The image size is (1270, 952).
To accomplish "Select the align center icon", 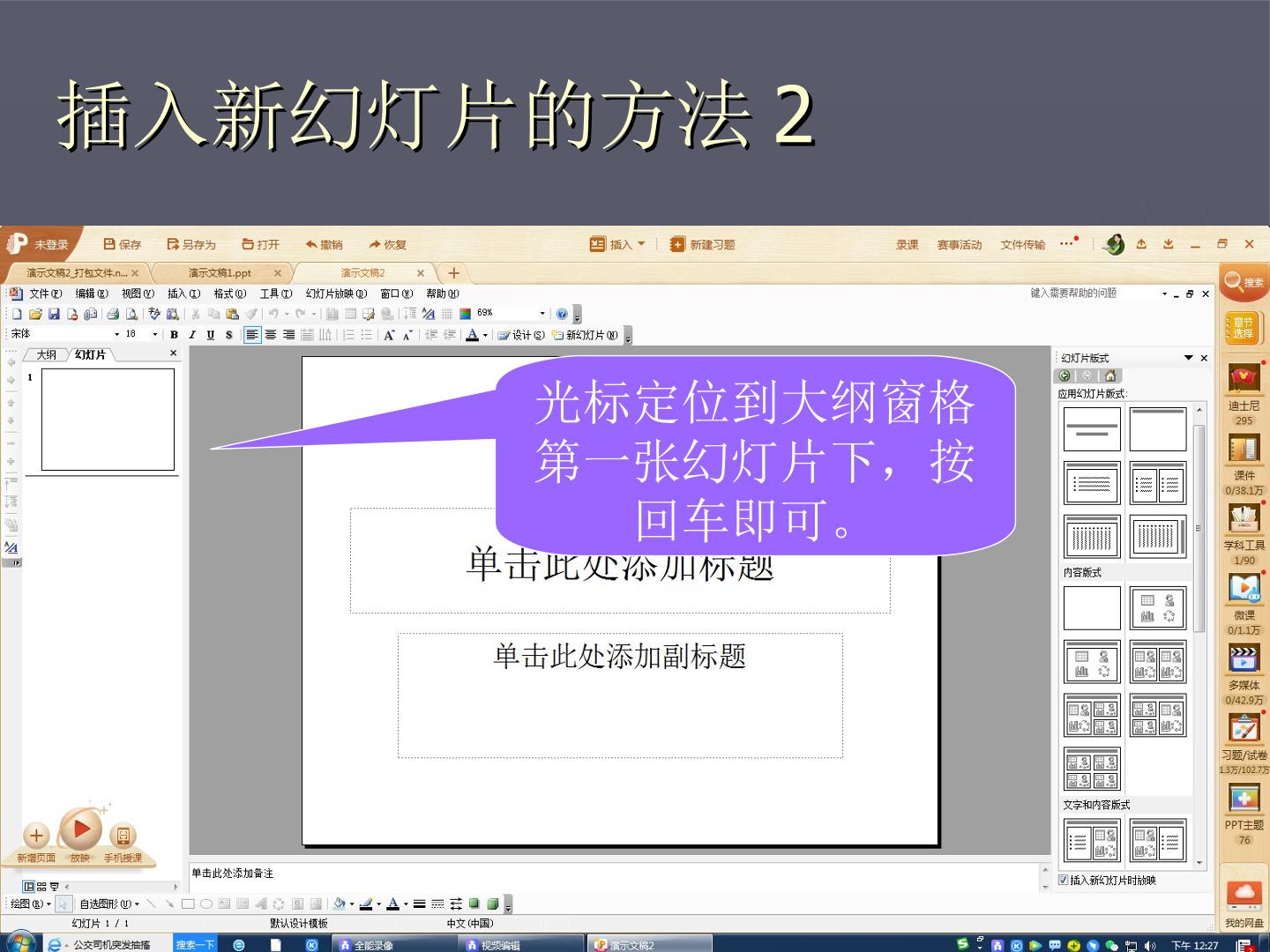I will [271, 335].
